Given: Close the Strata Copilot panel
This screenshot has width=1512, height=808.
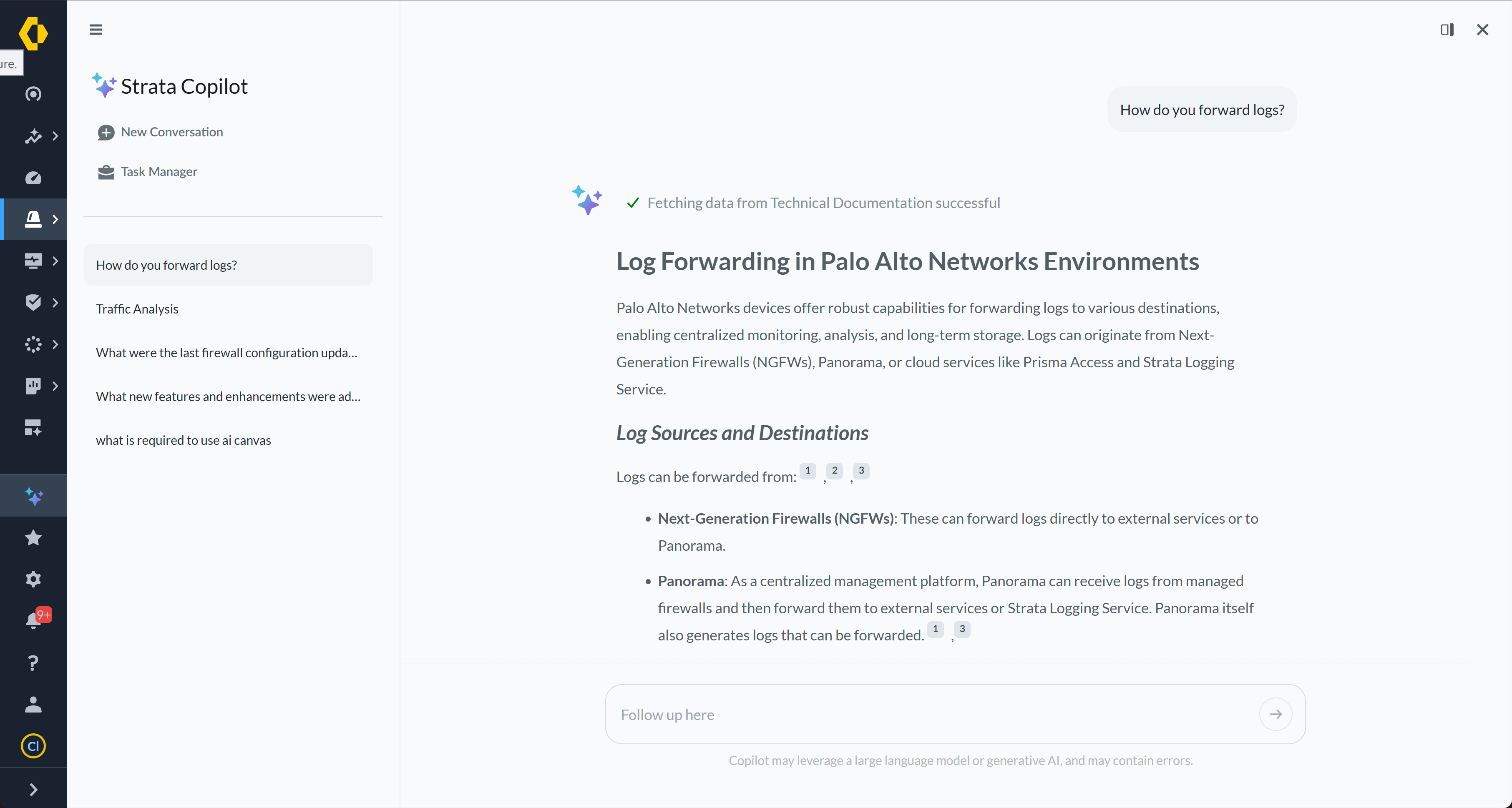Looking at the screenshot, I should point(1482,29).
